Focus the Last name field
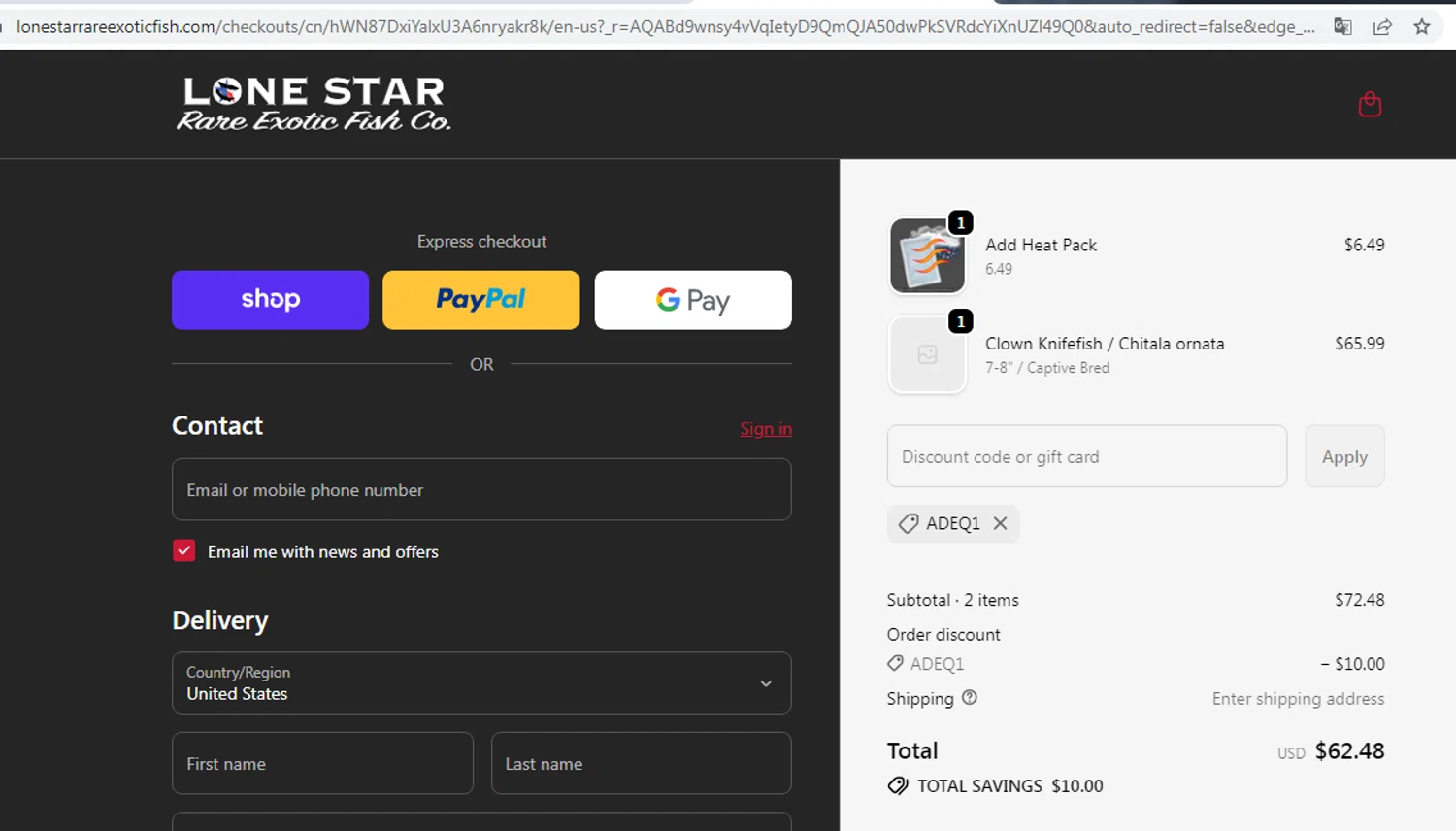This screenshot has width=1456, height=831. [641, 763]
